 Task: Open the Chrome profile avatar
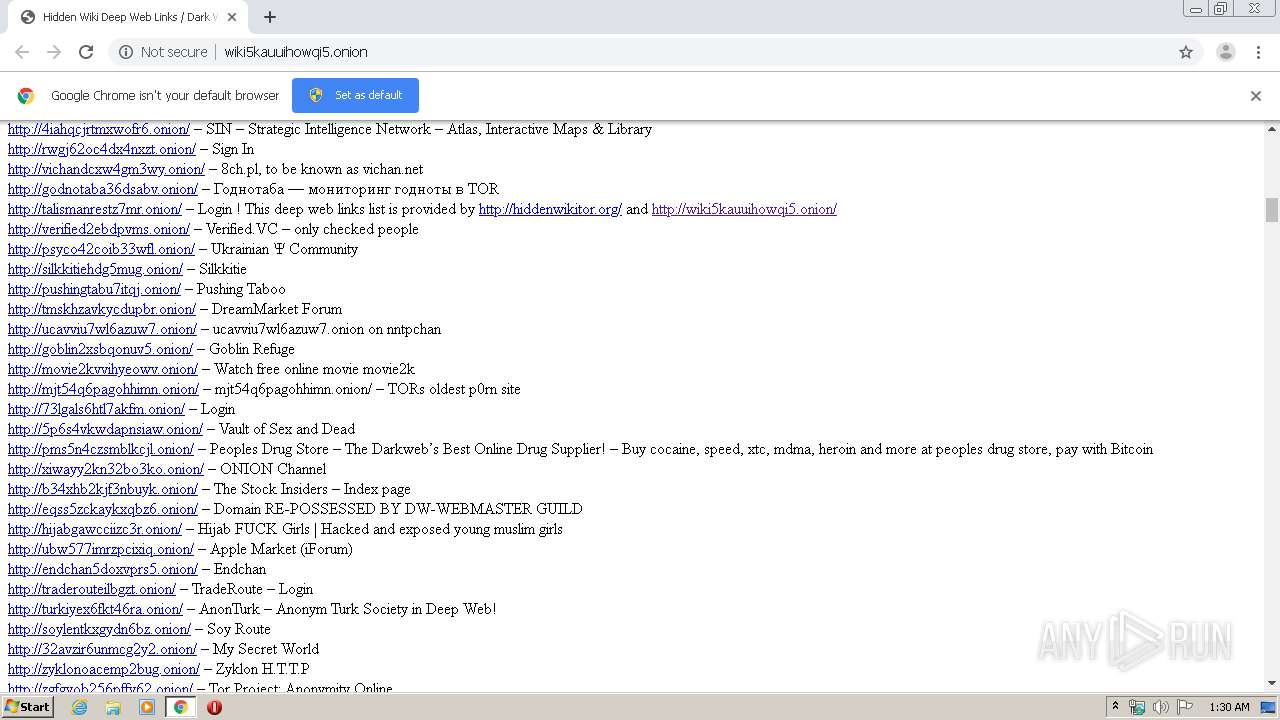click(1225, 52)
